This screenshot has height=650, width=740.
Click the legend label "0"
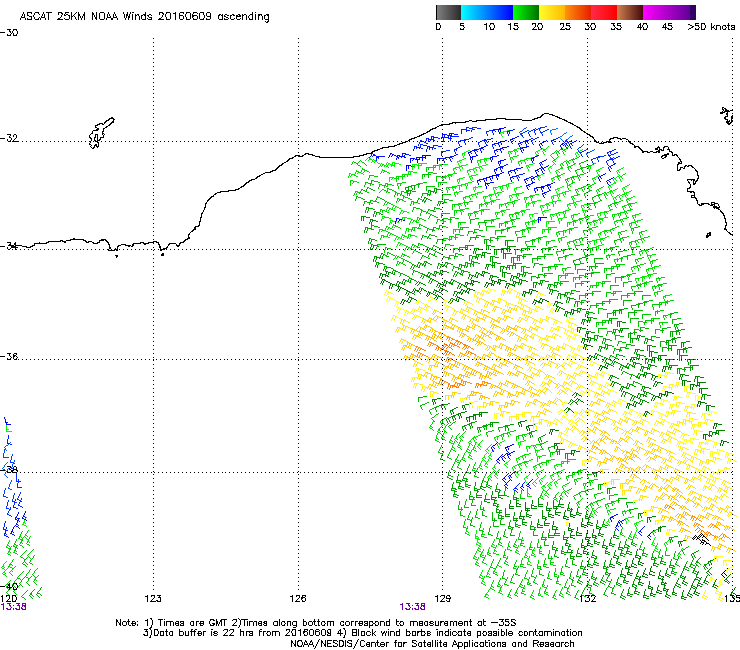[x=438, y=27]
